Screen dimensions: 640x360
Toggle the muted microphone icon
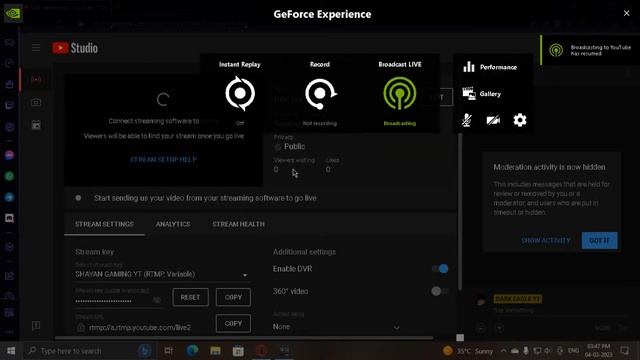pyautogui.click(x=467, y=120)
